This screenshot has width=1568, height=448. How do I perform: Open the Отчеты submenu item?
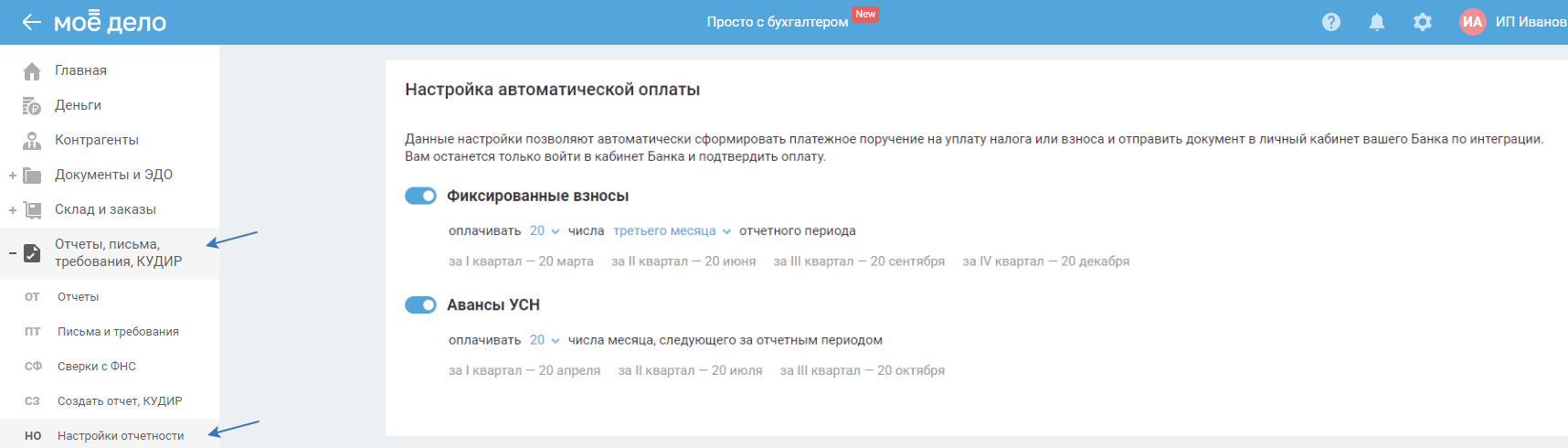tap(78, 297)
